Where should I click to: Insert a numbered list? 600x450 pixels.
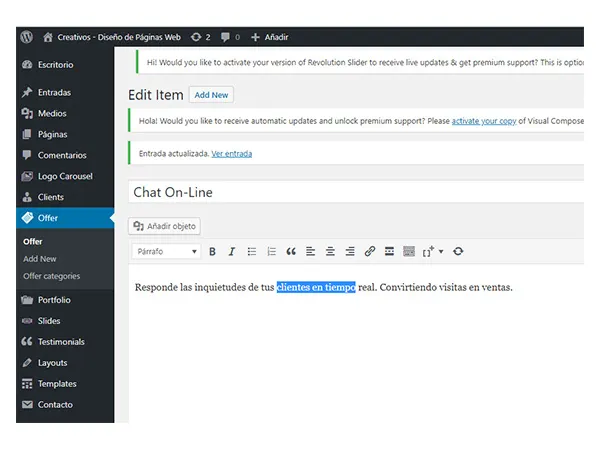click(271, 251)
